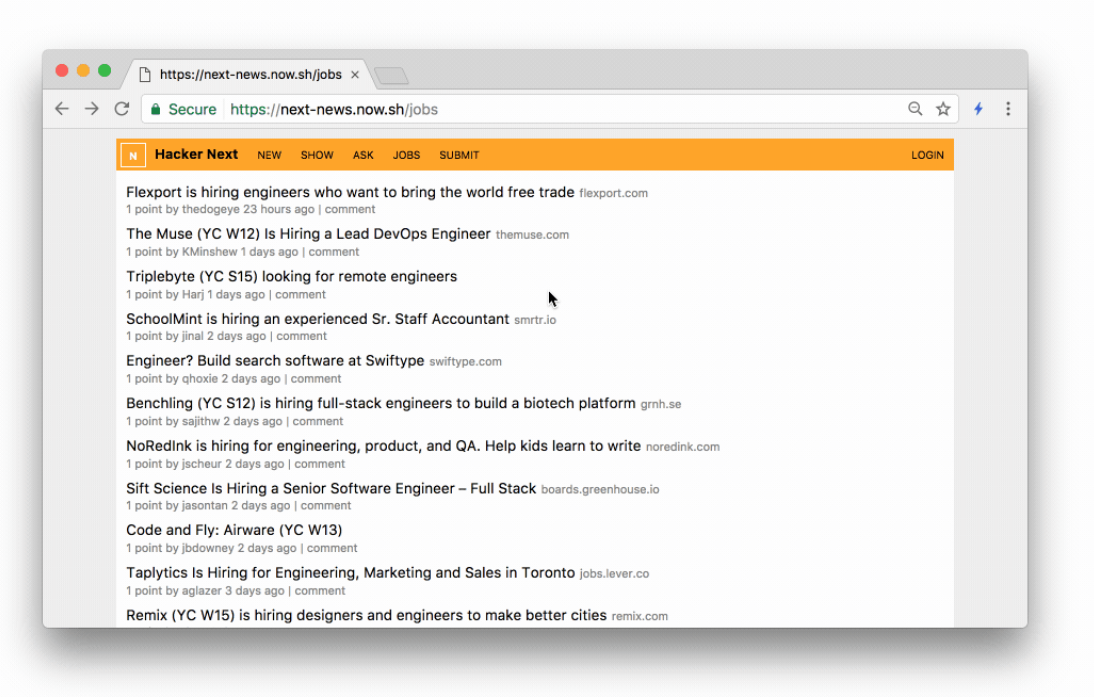Open comment link under The Muse story
Image resolution: width=1094 pixels, height=697 pixels.
coord(334,252)
